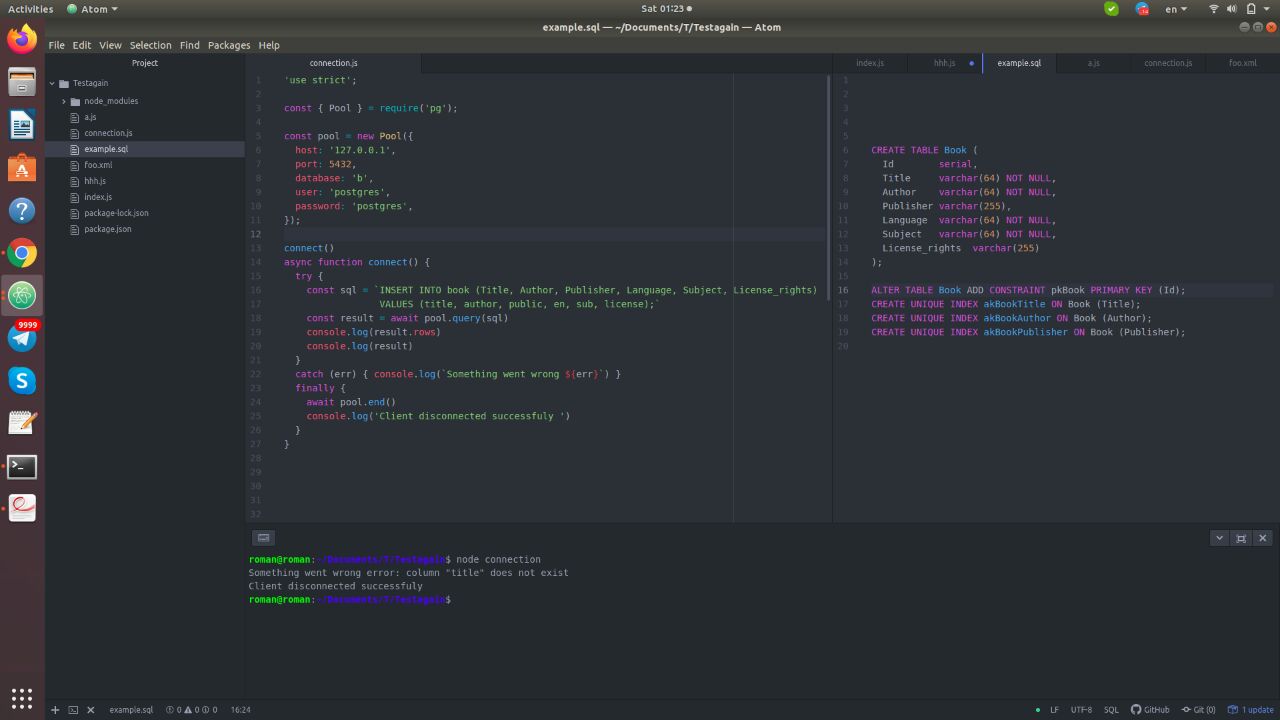
Task: Open Git (0) panel in status bar
Action: [1198, 710]
